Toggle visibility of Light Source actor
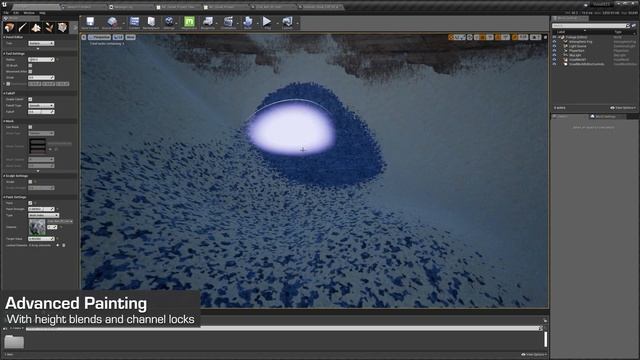The height and width of the screenshot is (360, 640). pyautogui.click(x=554, y=46)
